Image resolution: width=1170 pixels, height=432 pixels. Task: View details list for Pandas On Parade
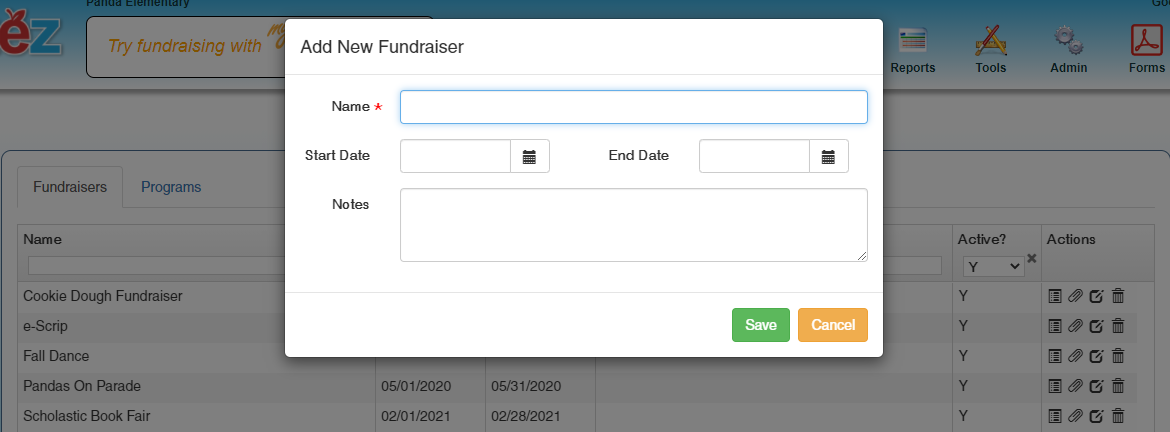1054,386
